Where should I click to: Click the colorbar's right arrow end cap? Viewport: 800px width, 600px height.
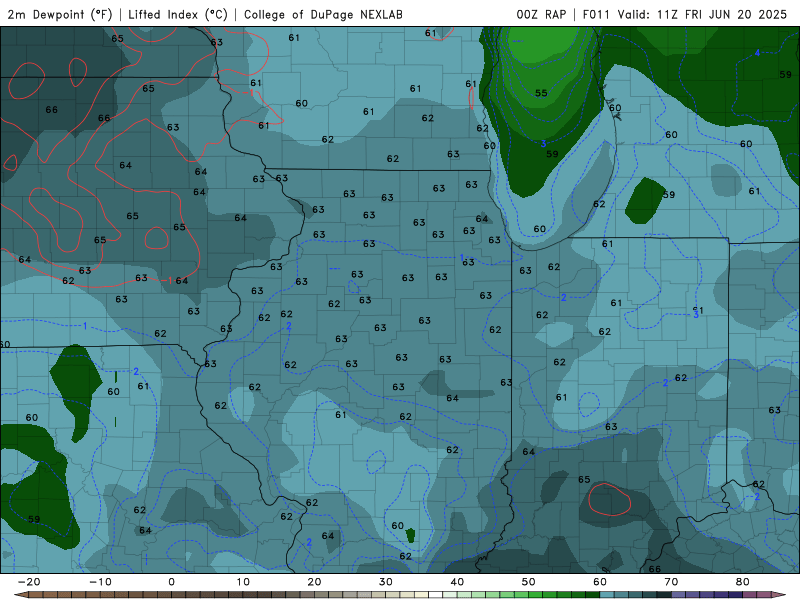point(779,595)
